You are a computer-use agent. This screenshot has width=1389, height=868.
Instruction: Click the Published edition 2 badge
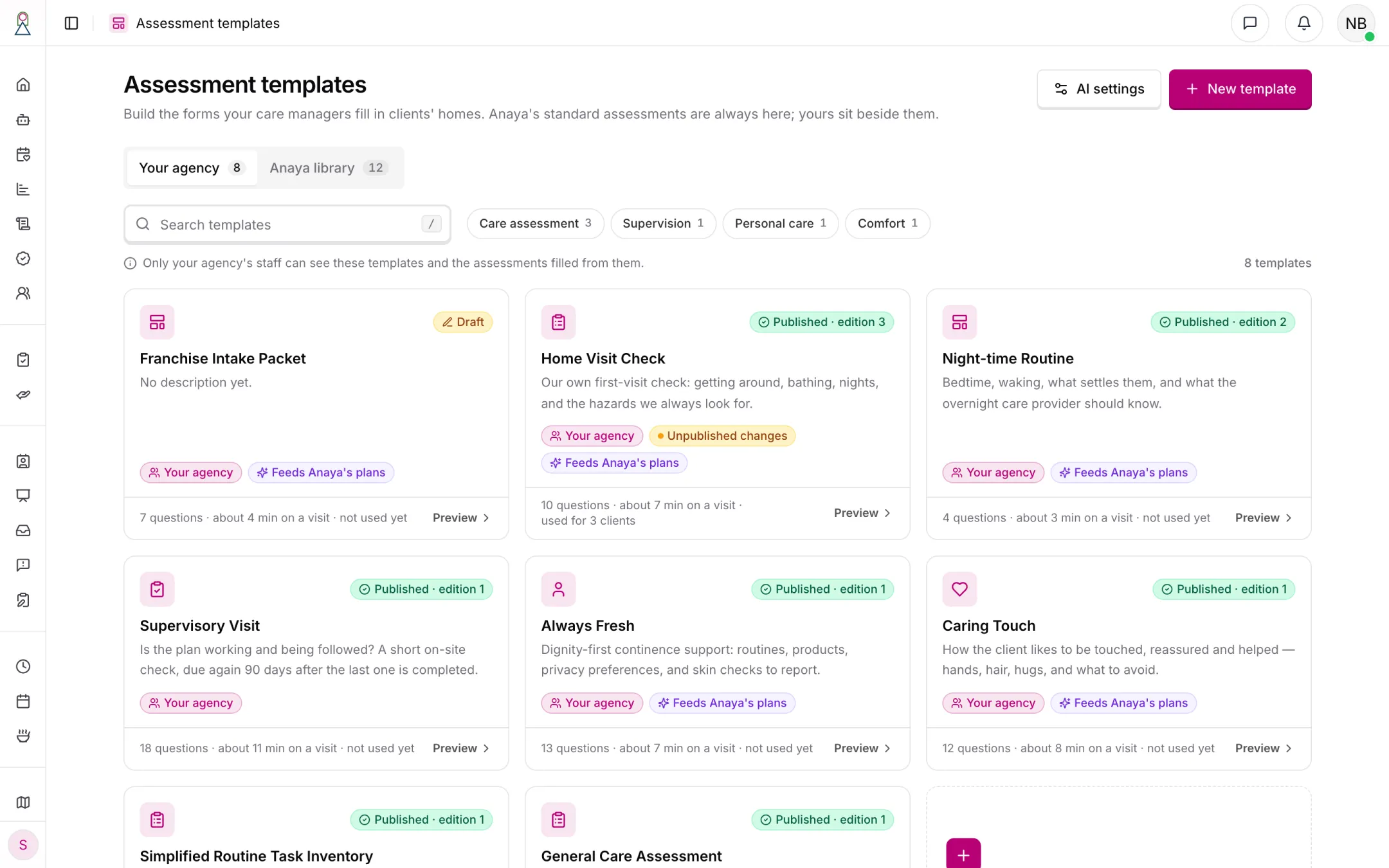pos(1222,322)
